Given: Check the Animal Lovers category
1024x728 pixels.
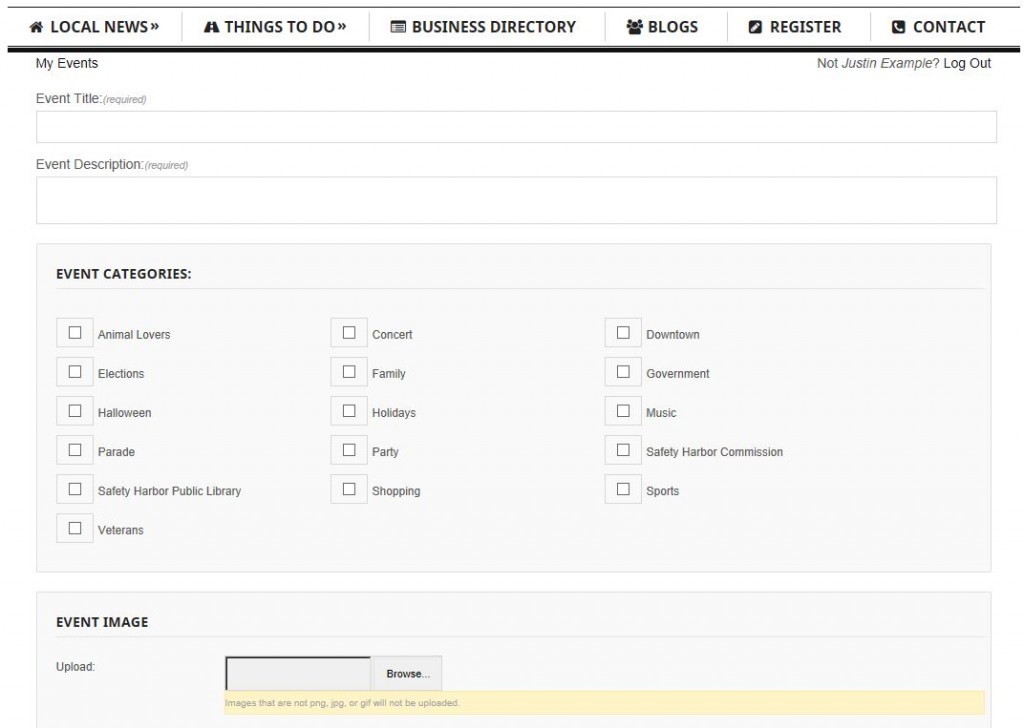Looking at the screenshot, I should [x=75, y=333].
